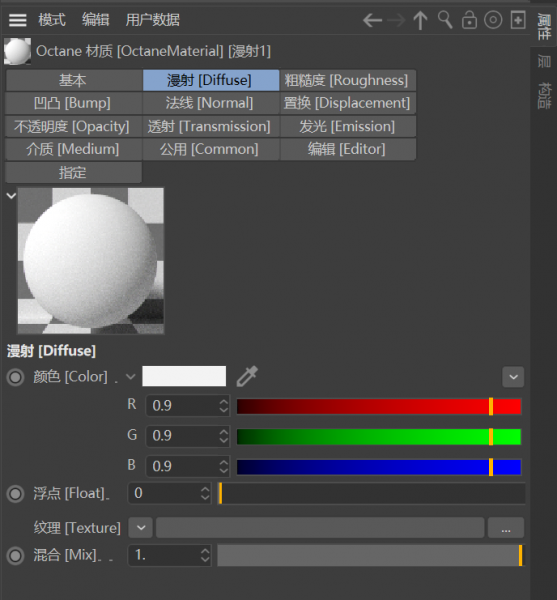Collapse the material preview with chevron

click(11, 196)
